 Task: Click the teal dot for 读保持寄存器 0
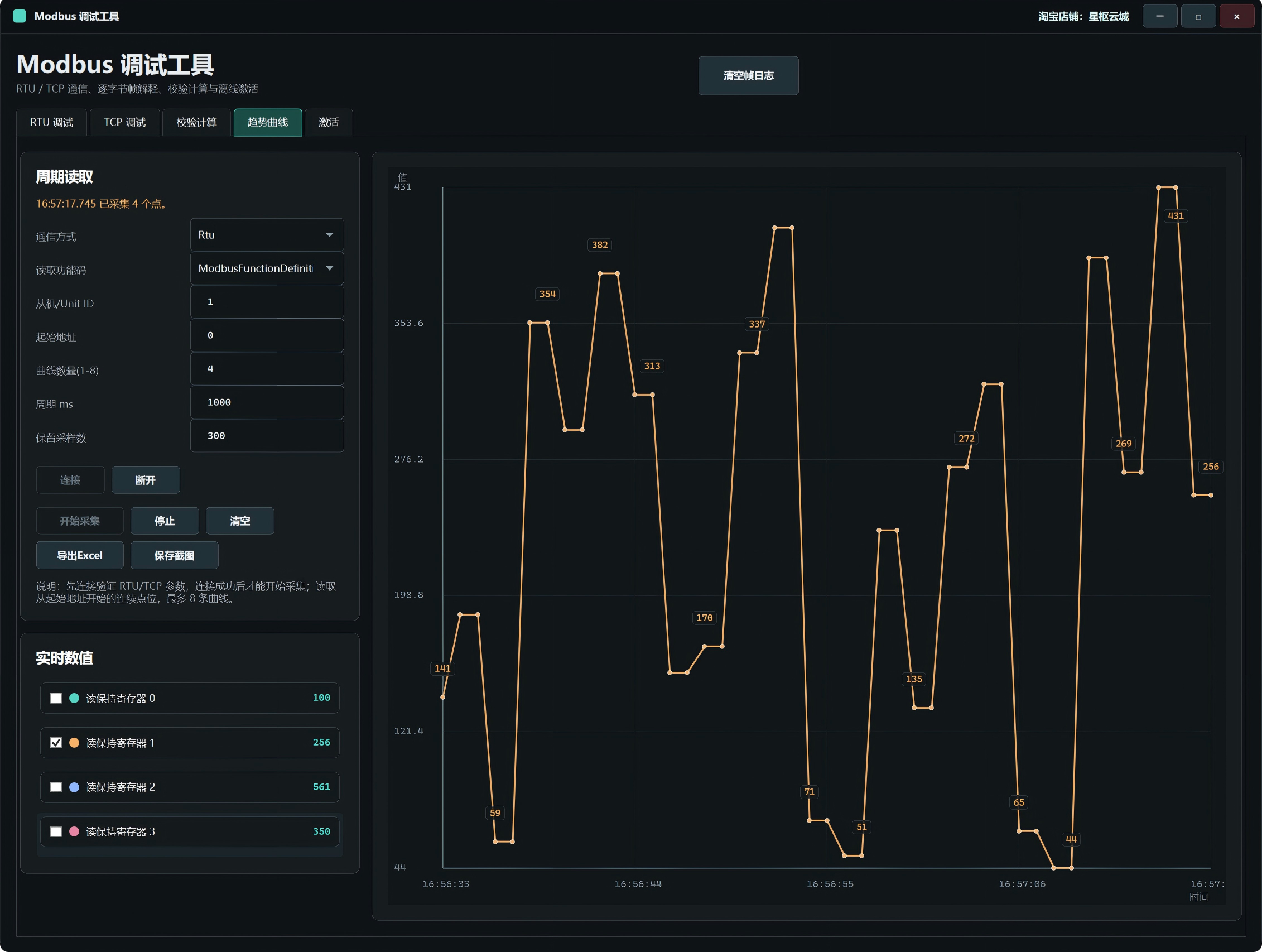coord(74,698)
